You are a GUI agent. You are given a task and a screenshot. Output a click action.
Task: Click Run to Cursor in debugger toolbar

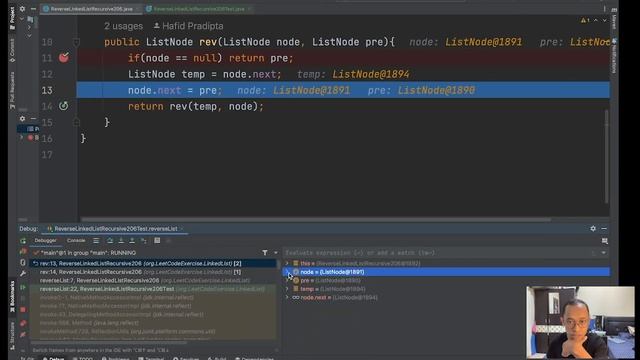tap(144, 241)
